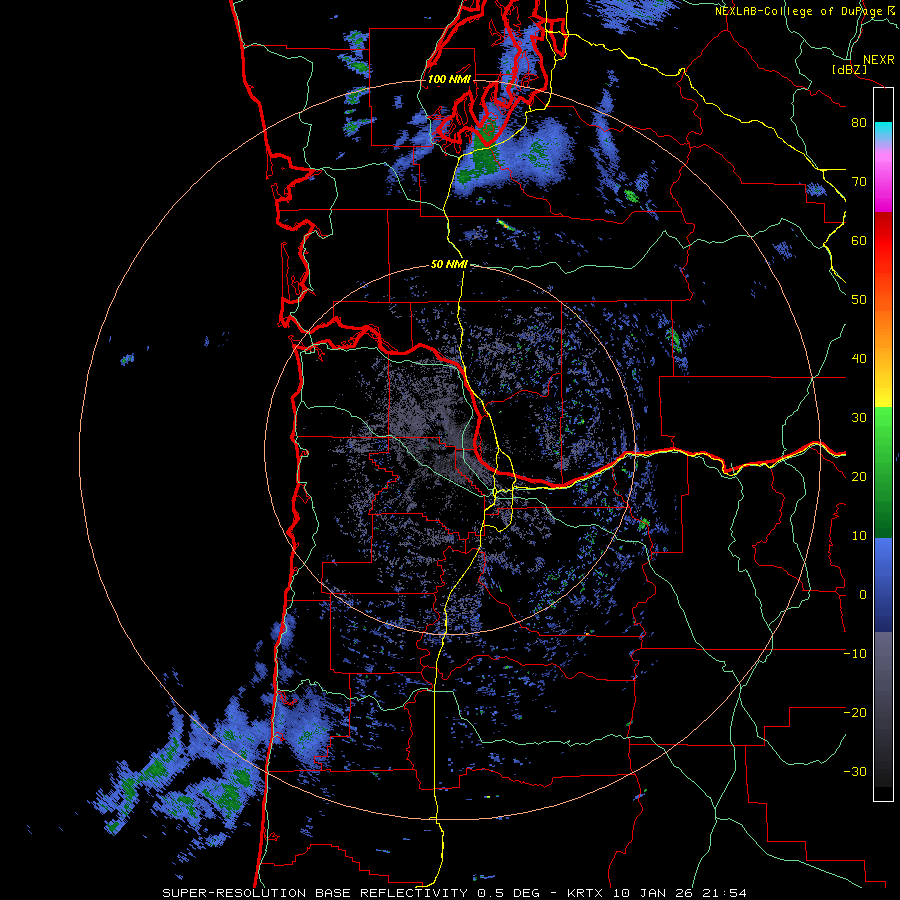Image resolution: width=900 pixels, height=900 pixels.
Task: Click the 50 NMI range ring label
Action: coord(449,265)
